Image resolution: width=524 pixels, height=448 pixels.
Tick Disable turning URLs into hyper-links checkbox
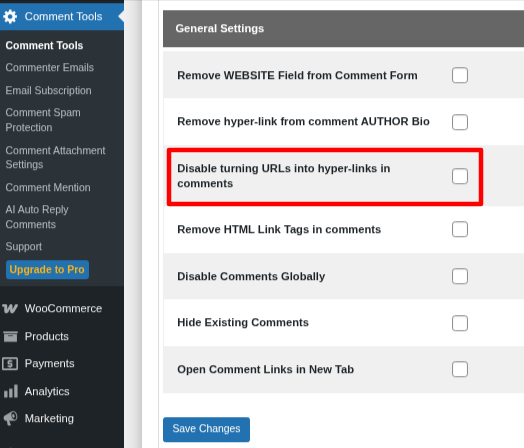tap(460, 176)
